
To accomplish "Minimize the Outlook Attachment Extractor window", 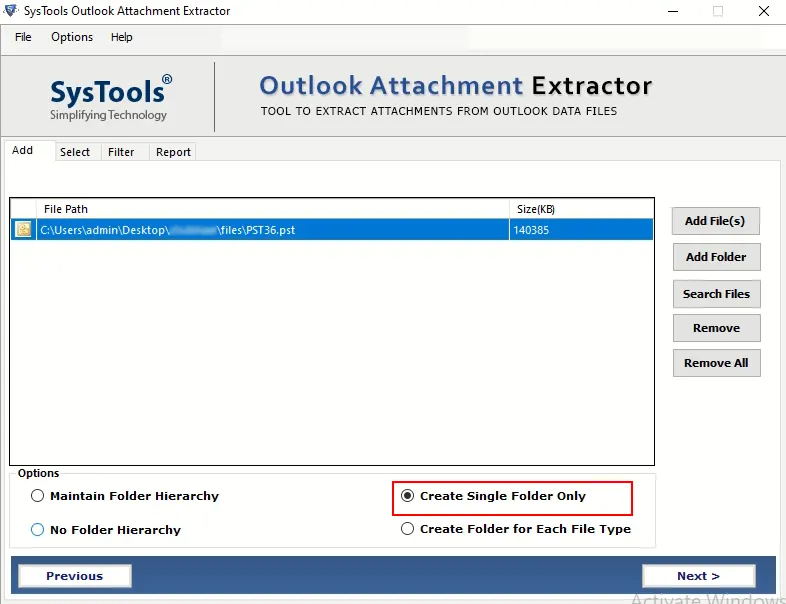I will coord(673,11).
